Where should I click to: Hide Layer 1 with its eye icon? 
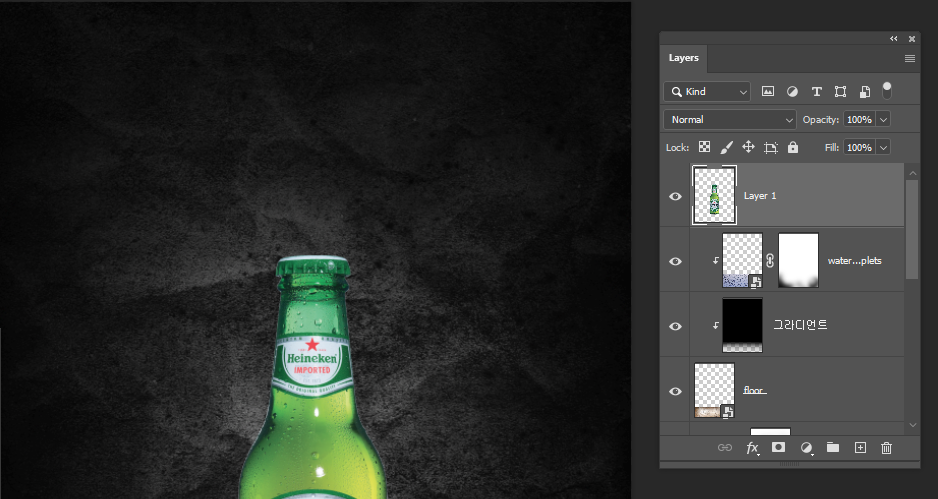tap(675, 196)
